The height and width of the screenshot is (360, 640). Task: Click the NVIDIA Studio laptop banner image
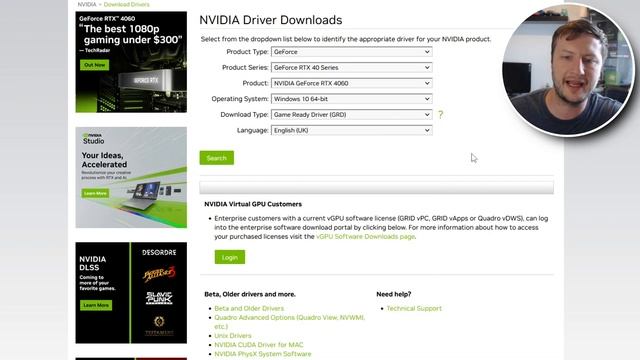click(x=131, y=177)
